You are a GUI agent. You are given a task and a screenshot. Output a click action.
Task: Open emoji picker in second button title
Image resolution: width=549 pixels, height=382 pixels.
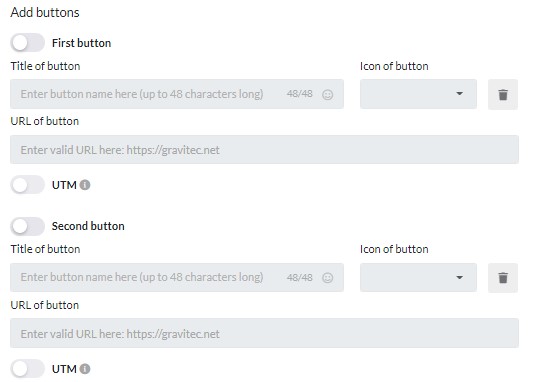coord(327,278)
